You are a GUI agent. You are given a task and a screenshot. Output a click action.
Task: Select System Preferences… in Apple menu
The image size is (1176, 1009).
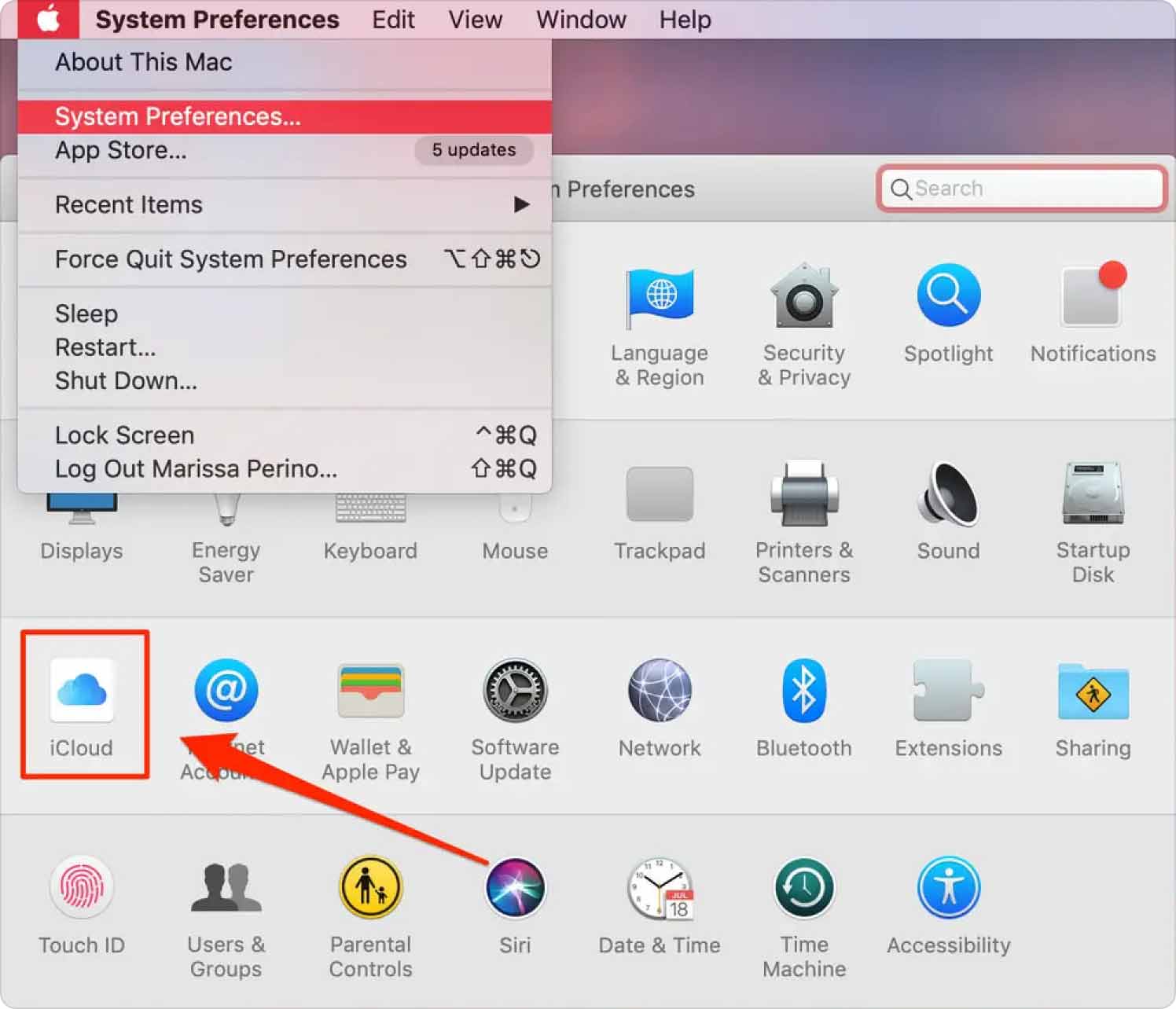pyautogui.click(x=285, y=116)
